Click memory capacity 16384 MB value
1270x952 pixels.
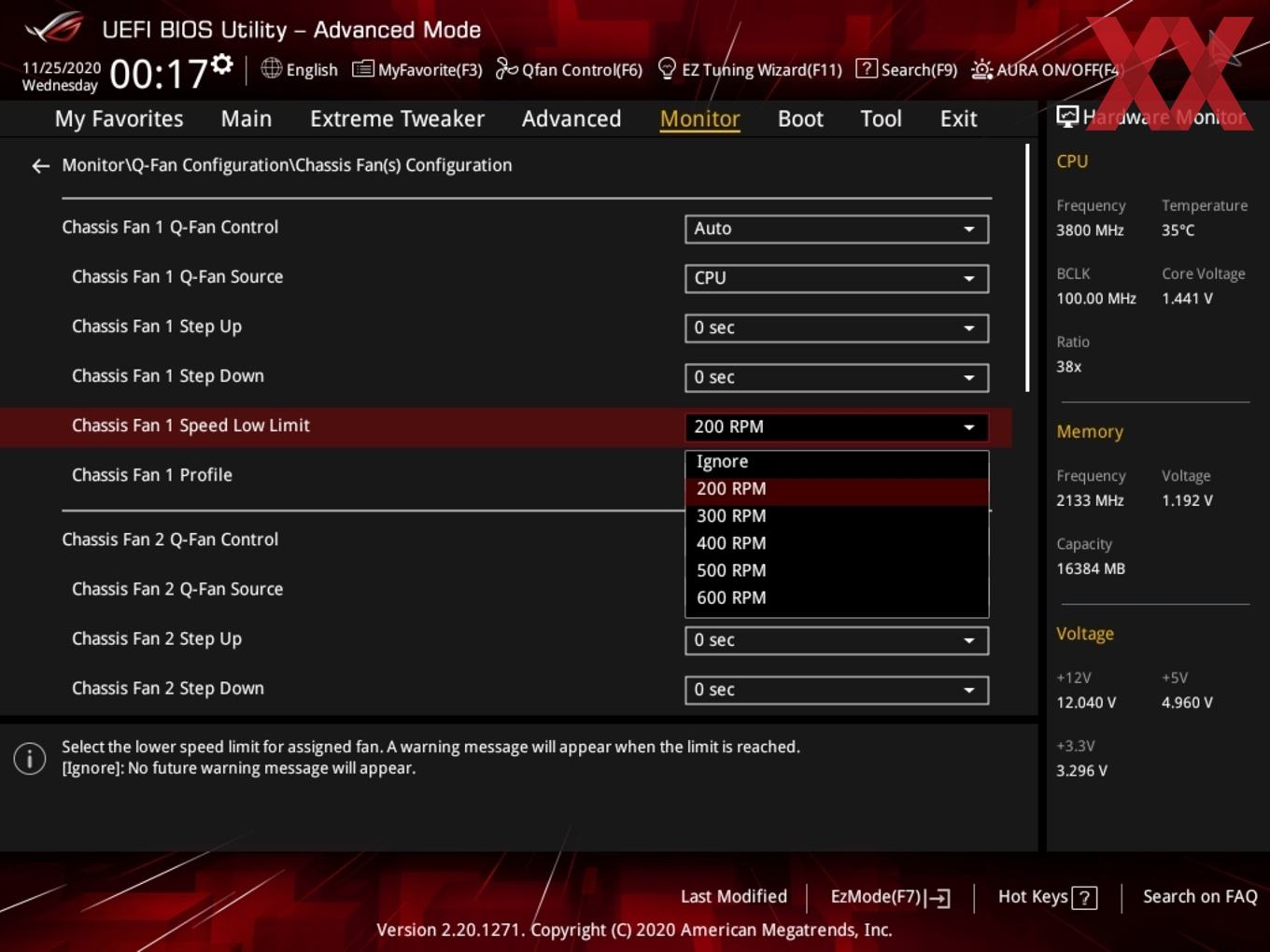pos(1091,568)
